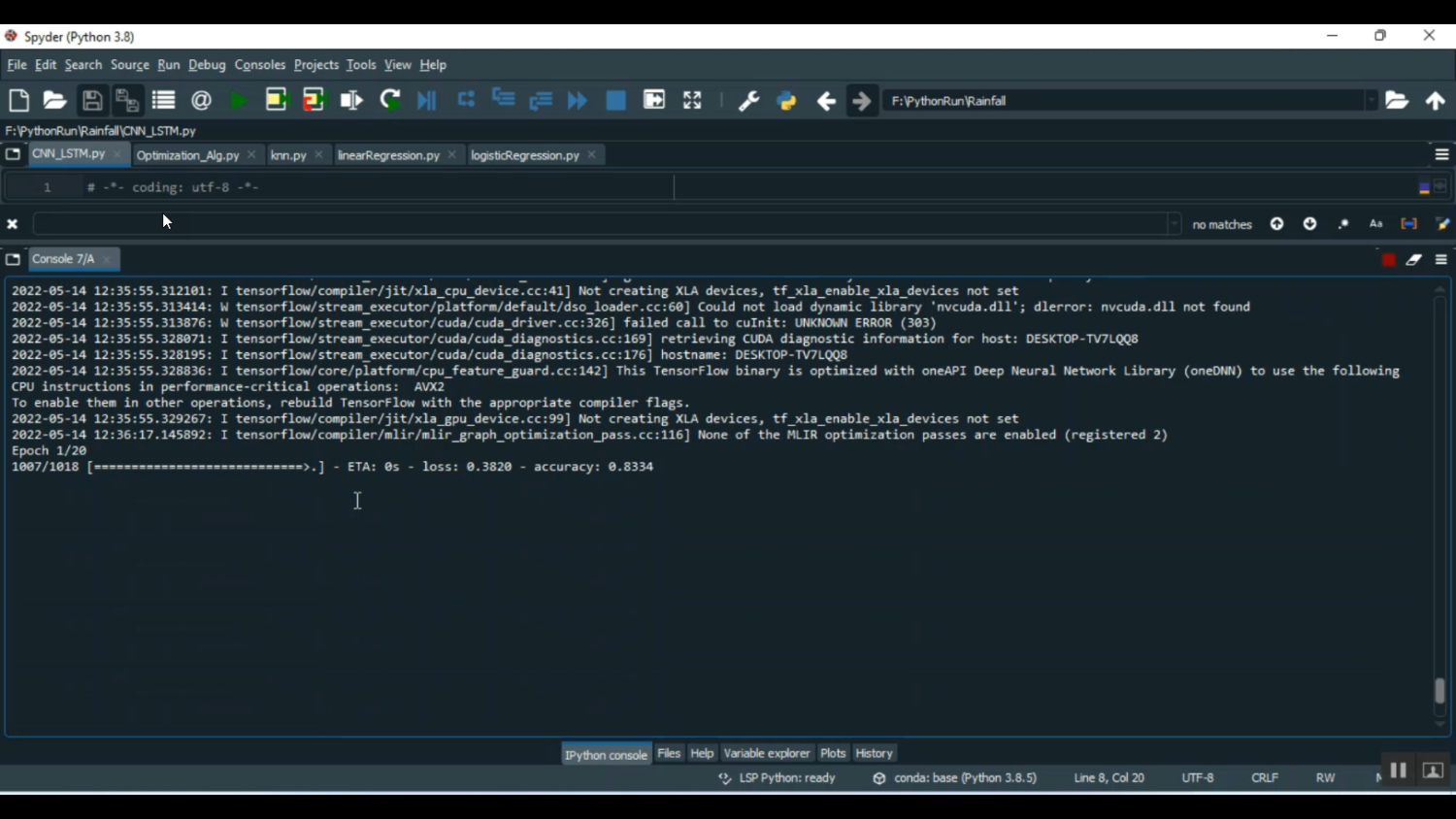Clear console output with the eraser icon
This screenshot has width=1456, height=819.
[1414, 260]
